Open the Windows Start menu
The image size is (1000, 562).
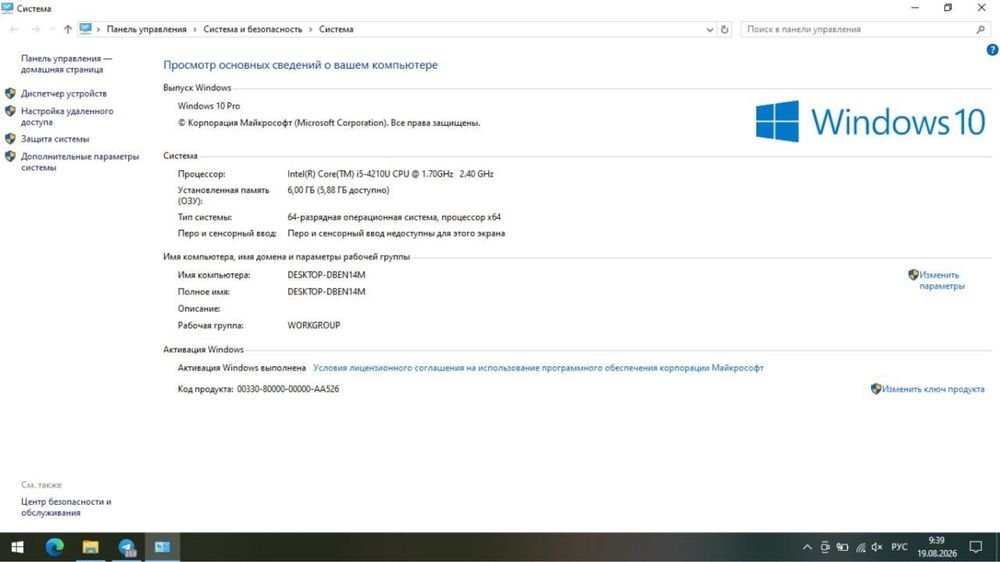pos(17,547)
